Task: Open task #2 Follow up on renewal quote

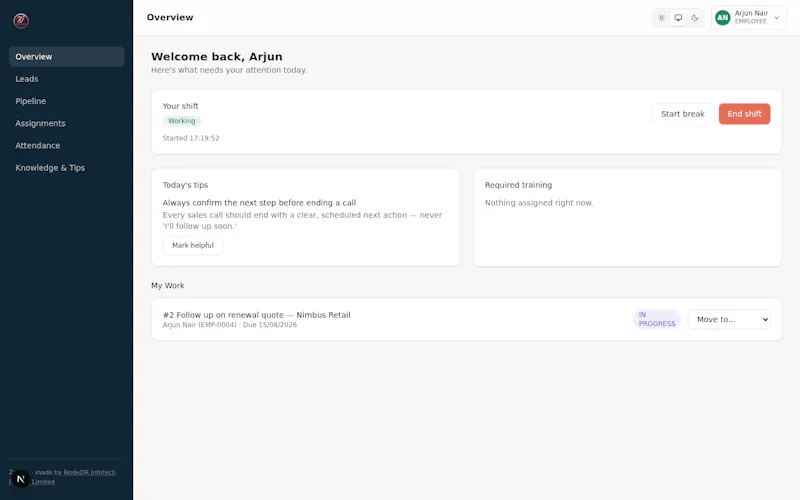Action: (257, 315)
